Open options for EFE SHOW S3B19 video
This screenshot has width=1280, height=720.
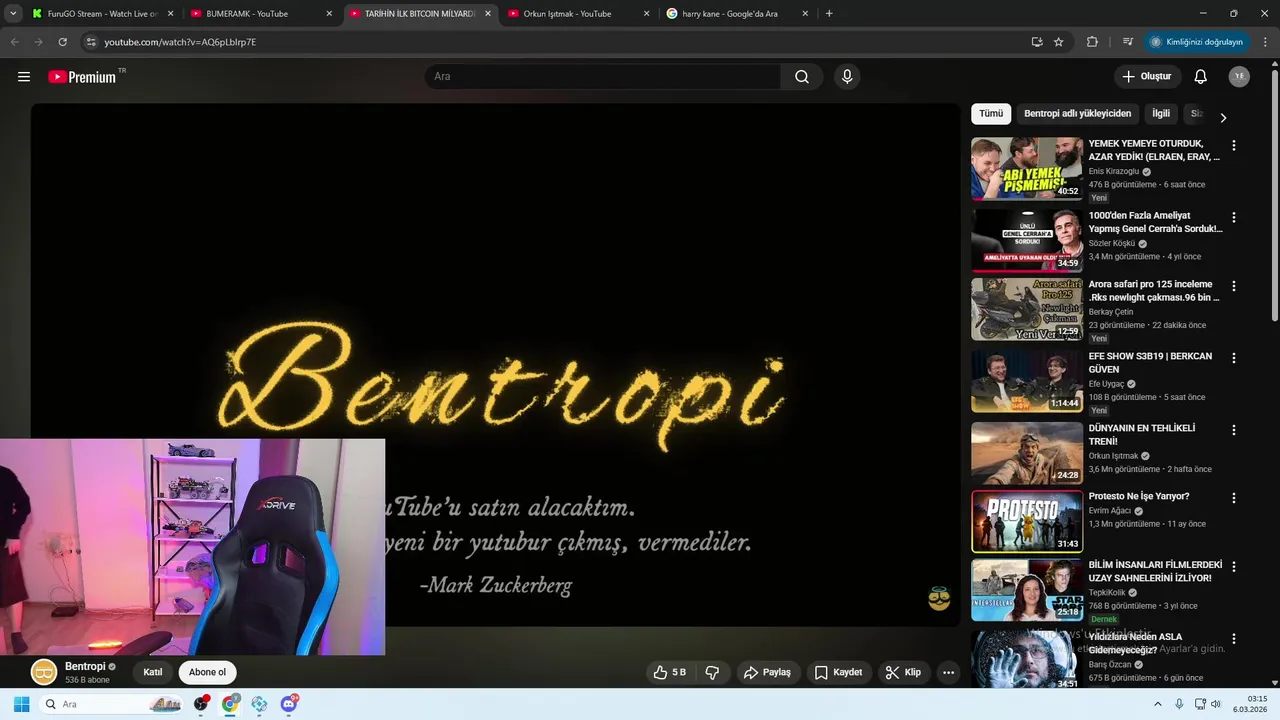click(x=1233, y=358)
